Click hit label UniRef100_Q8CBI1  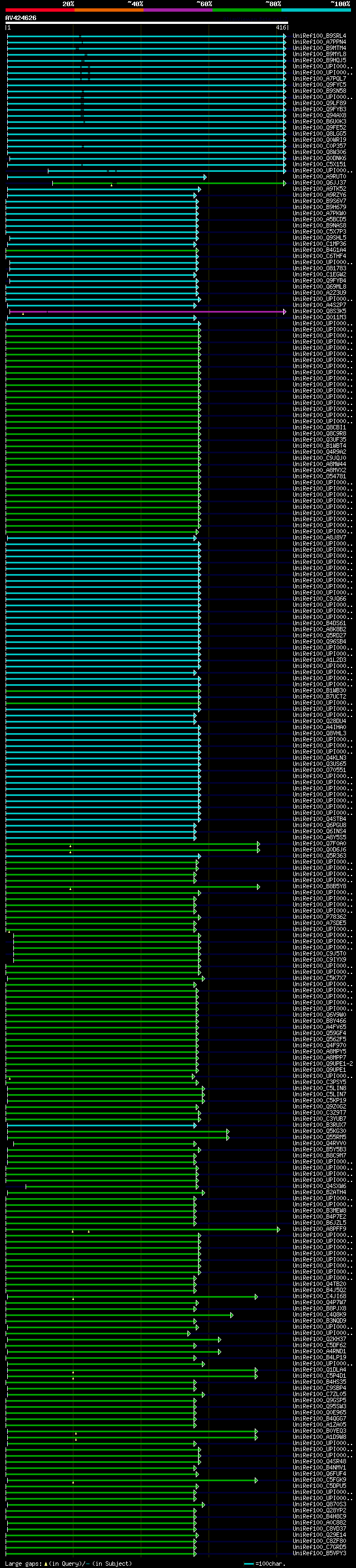[319, 427]
